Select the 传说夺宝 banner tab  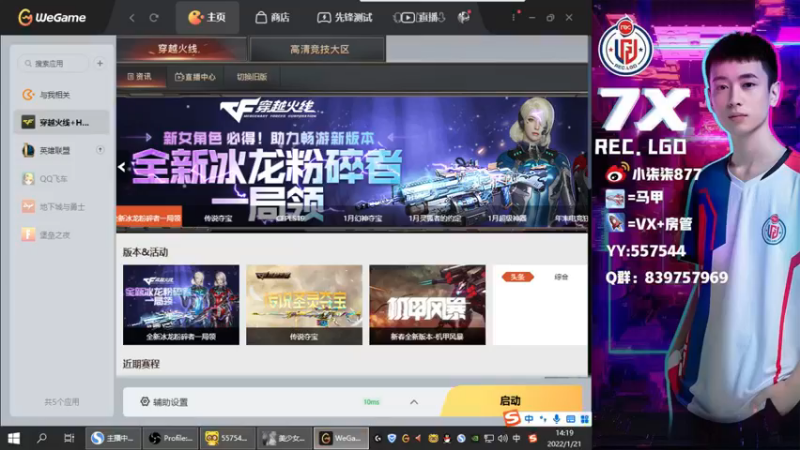(218, 218)
